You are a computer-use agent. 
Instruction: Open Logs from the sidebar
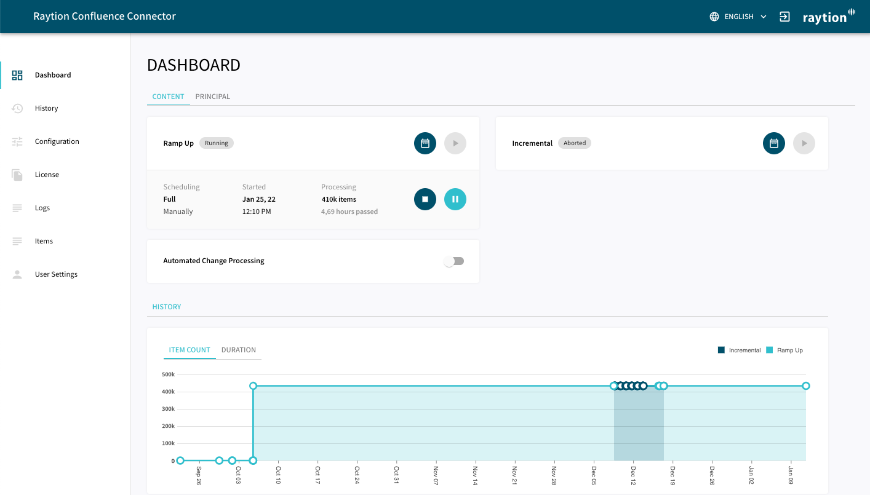point(42,208)
